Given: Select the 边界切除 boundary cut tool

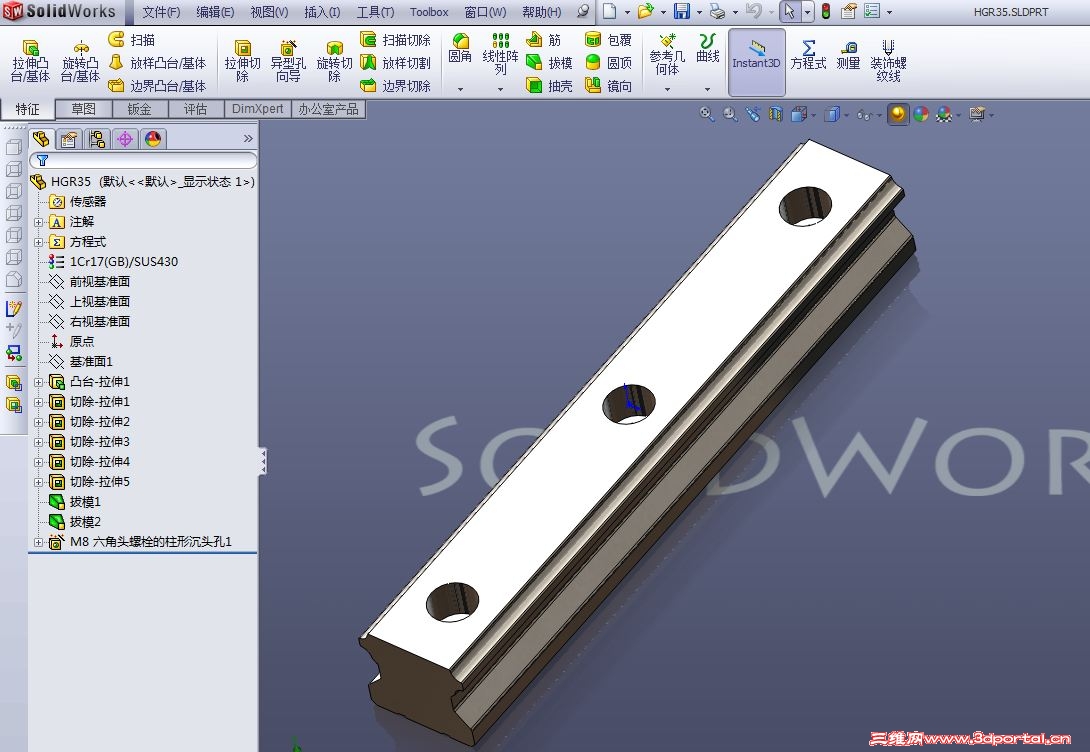Looking at the screenshot, I should tap(396, 86).
